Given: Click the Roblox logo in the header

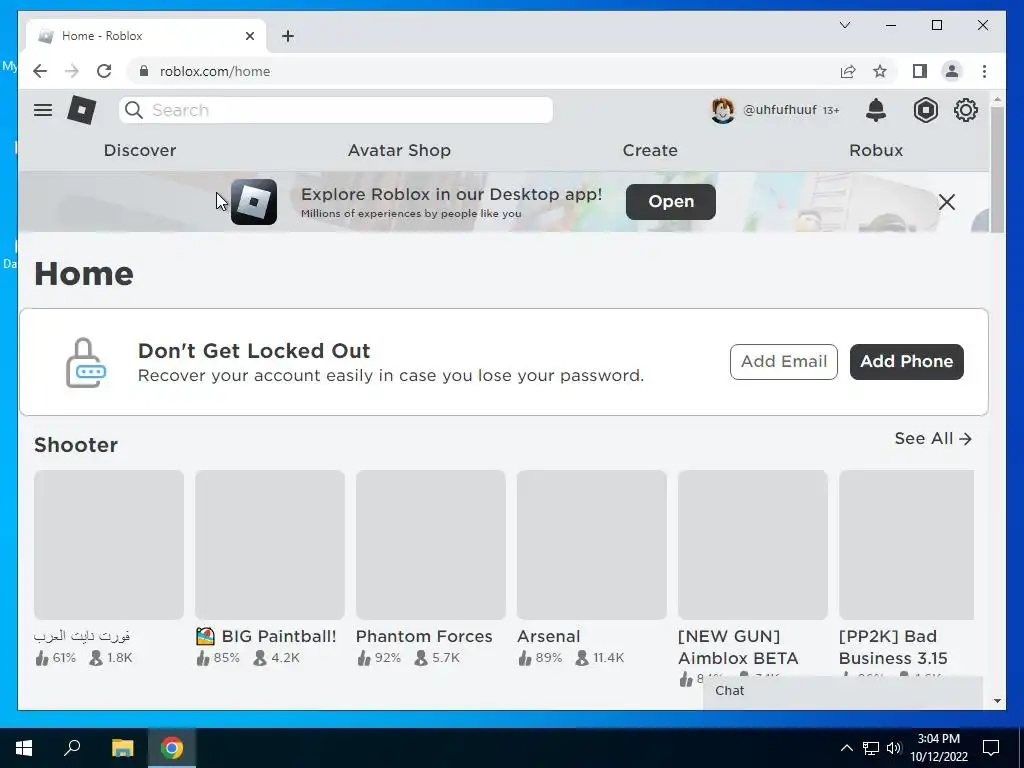Looking at the screenshot, I should coord(82,110).
